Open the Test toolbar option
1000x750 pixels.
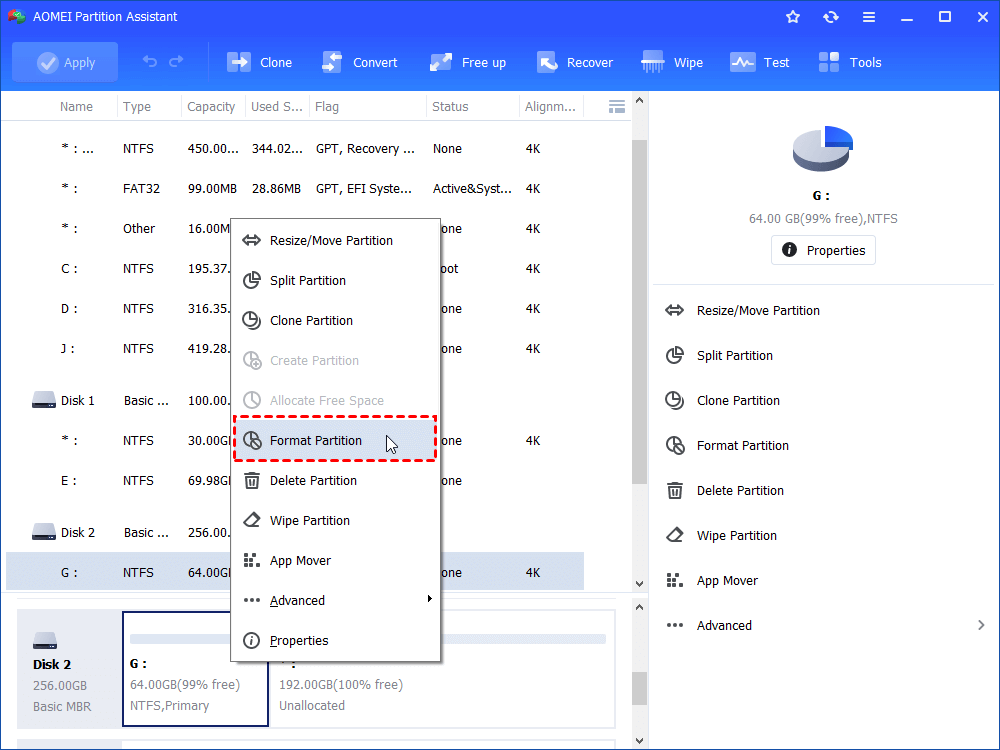point(760,62)
